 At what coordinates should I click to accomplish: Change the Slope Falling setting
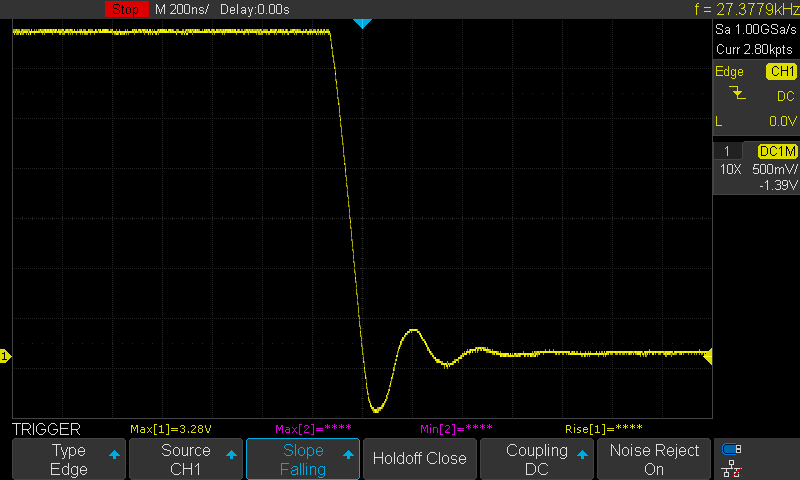tap(303, 459)
